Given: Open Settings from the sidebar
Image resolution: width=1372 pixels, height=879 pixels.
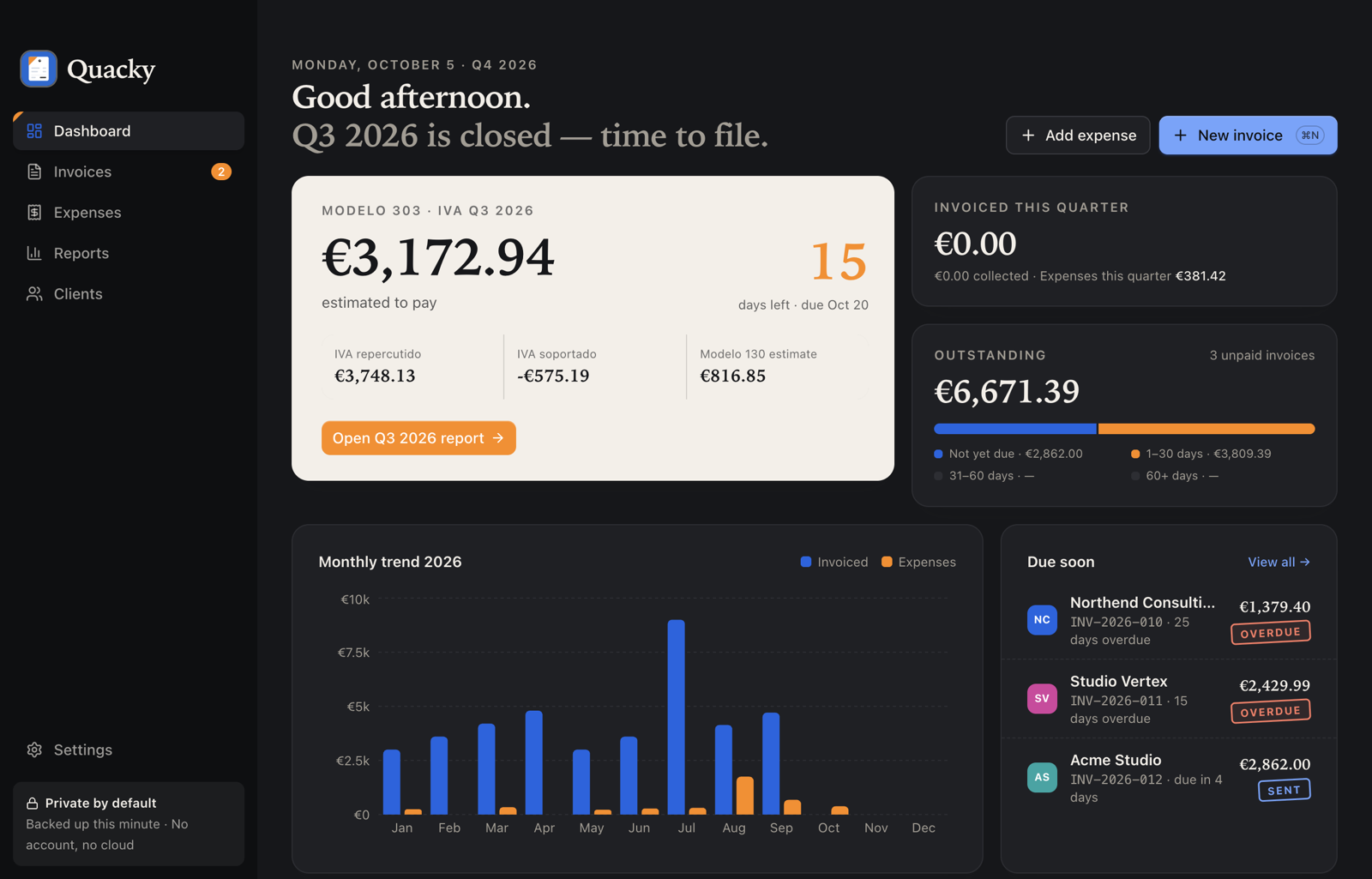Looking at the screenshot, I should click(x=129, y=750).
